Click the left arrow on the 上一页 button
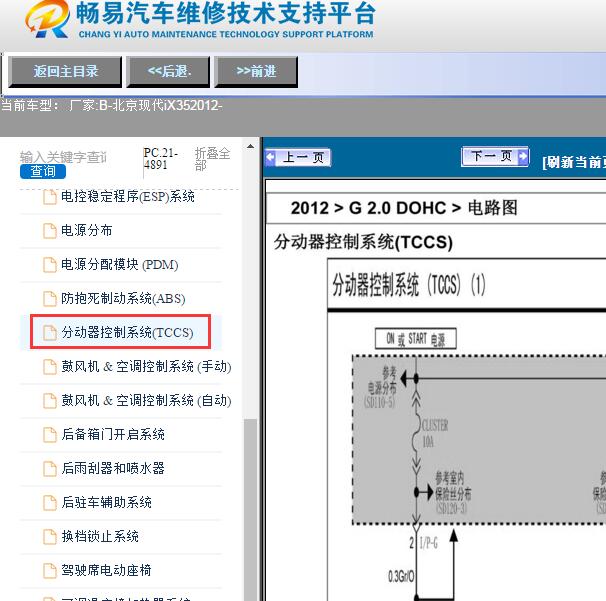This screenshot has height=601, width=606. click(x=271, y=157)
